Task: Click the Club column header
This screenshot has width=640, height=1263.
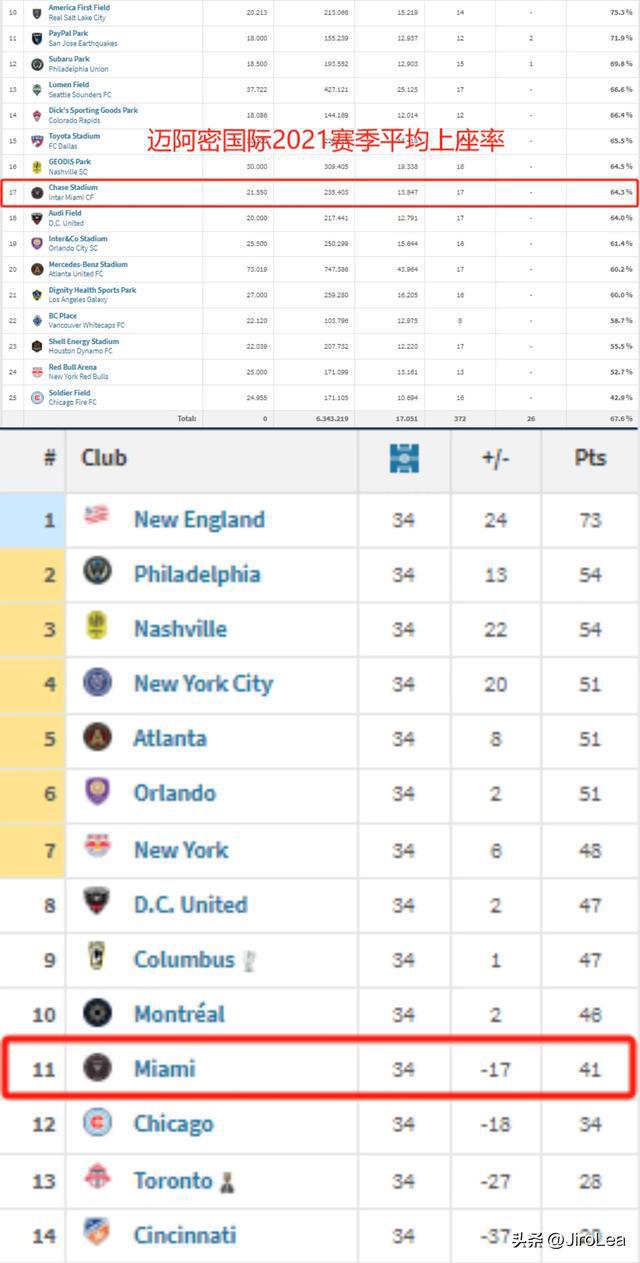Action: 104,458
